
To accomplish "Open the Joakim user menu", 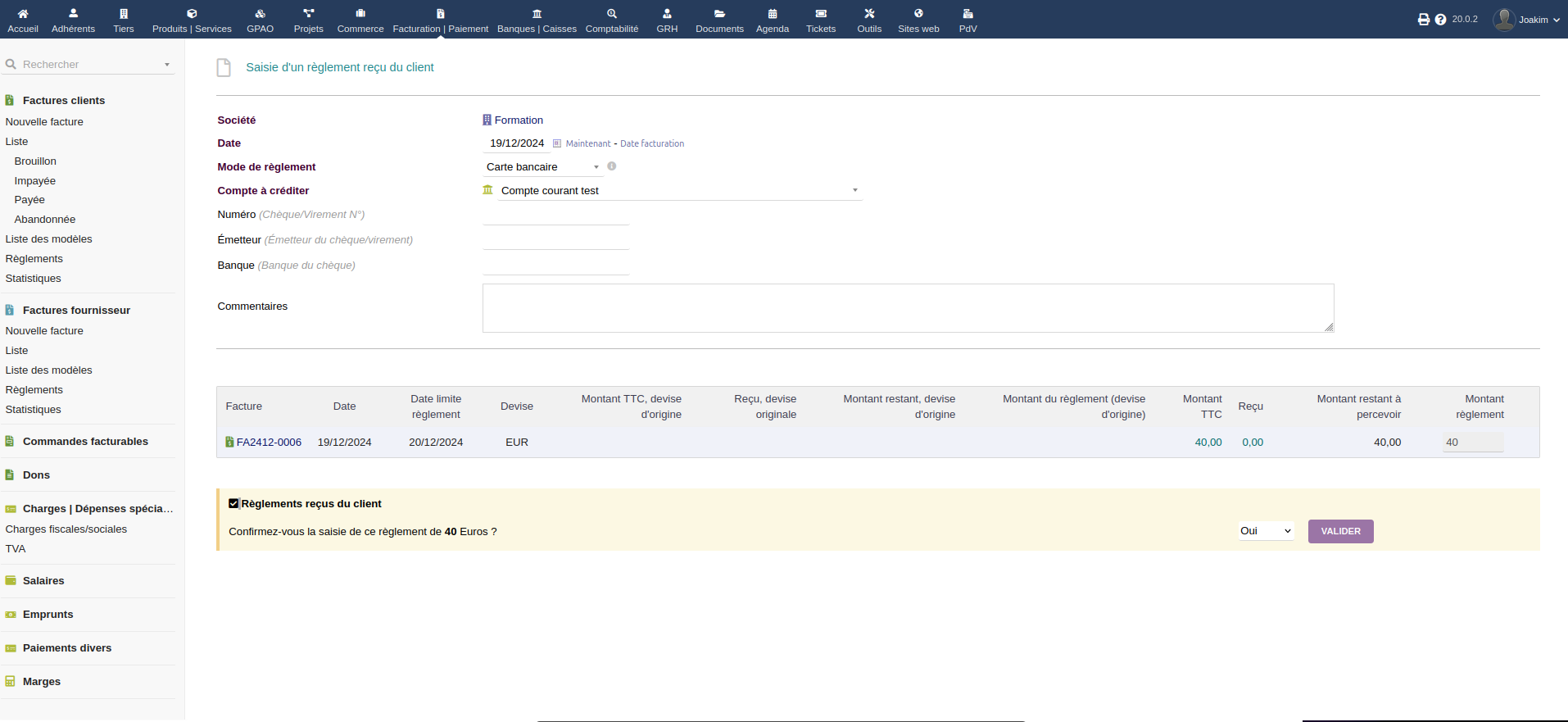I will [1526, 20].
